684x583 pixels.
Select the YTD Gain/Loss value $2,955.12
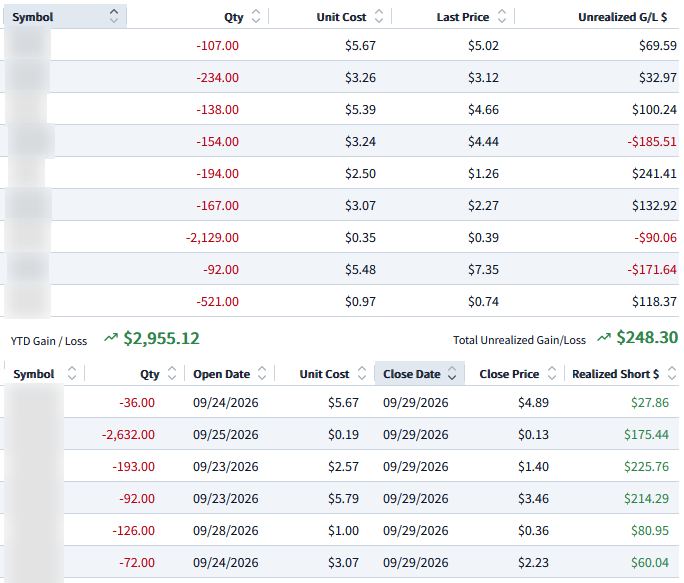click(161, 338)
